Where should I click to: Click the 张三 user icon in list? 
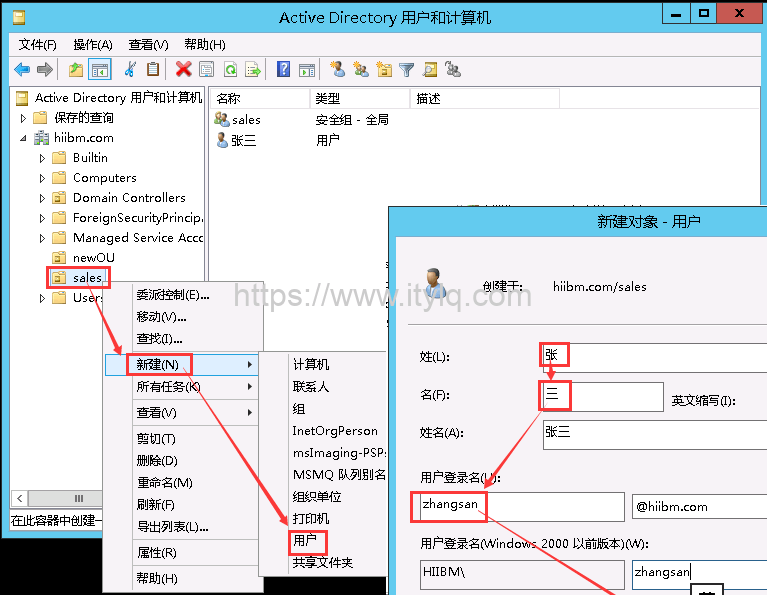point(222,140)
